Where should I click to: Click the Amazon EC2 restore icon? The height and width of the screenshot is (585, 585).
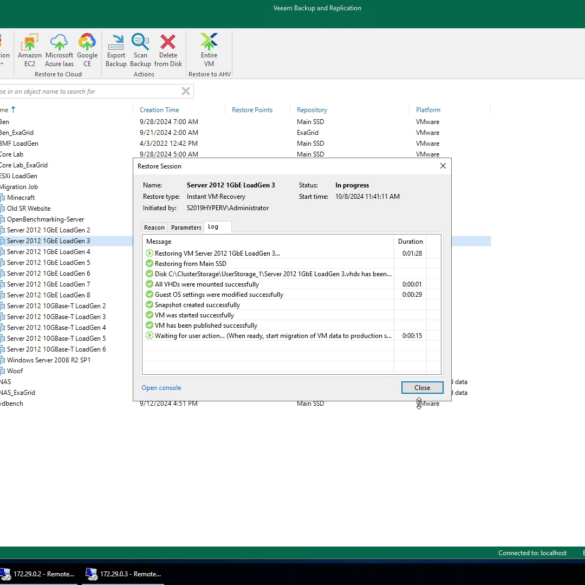(29, 50)
